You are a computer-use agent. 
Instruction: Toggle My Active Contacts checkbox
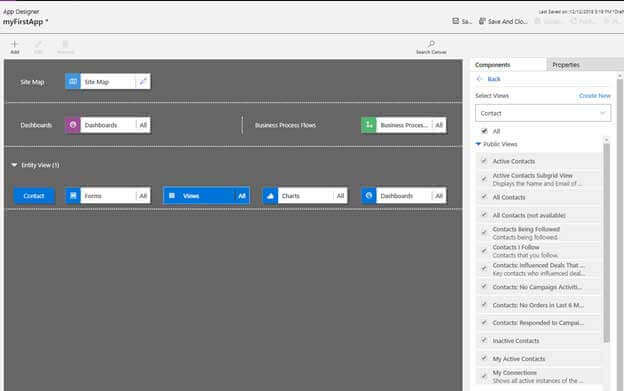[484, 358]
